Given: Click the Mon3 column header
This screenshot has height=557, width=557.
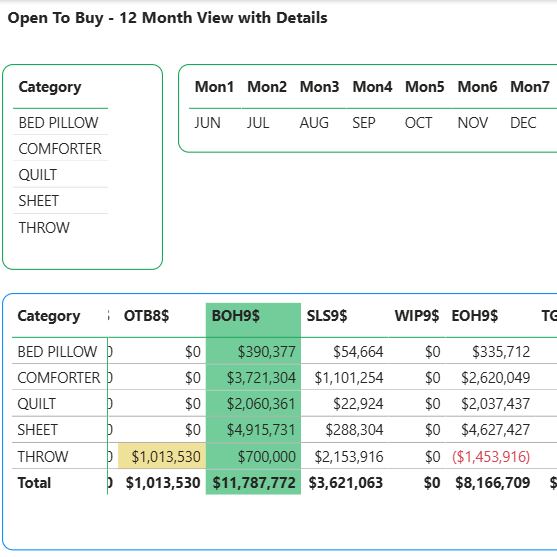Looking at the screenshot, I should pos(319,87).
